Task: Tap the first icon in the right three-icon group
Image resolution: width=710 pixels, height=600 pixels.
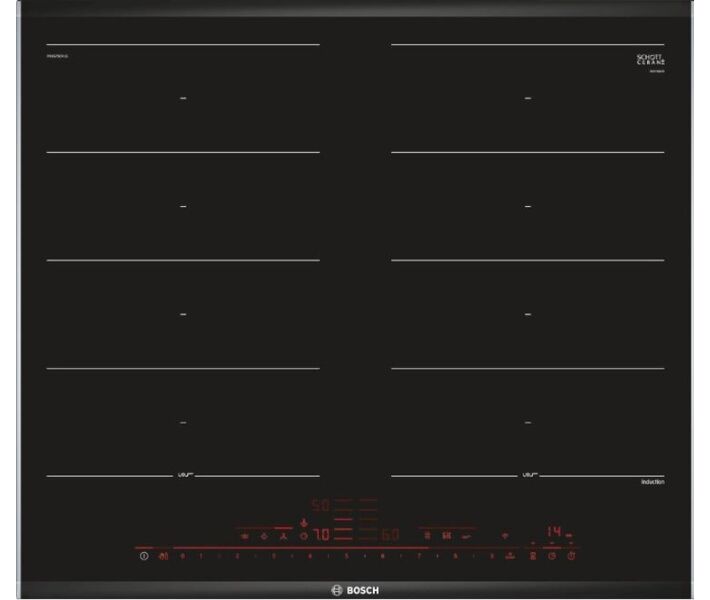Action: coord(428,535)
